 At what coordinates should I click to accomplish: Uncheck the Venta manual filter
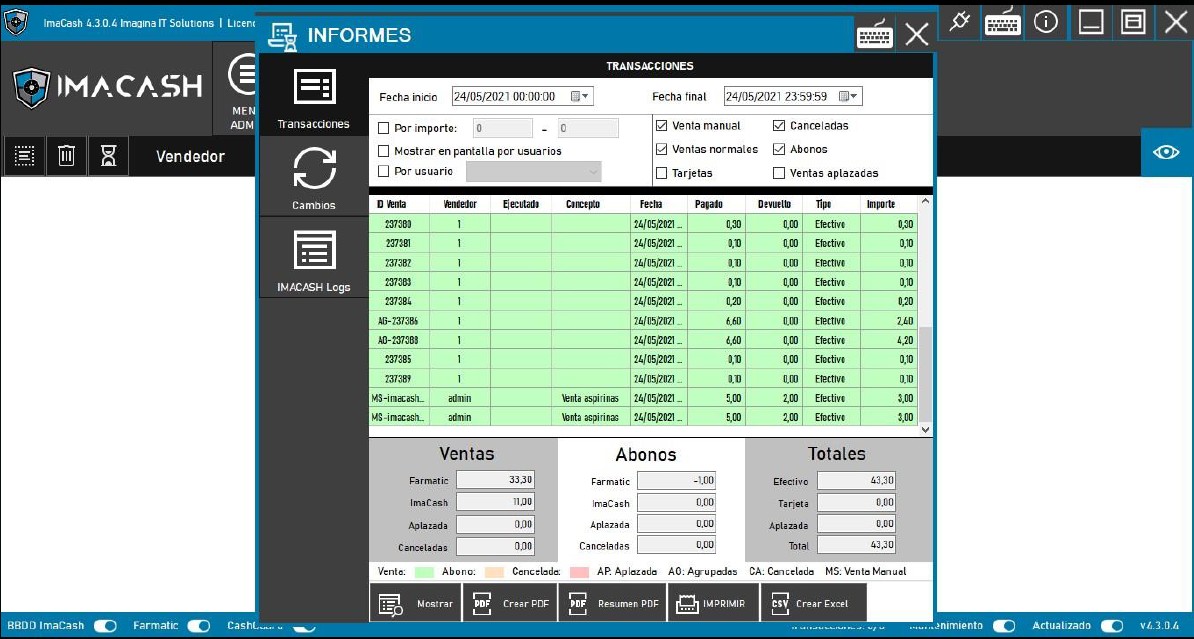663,125
